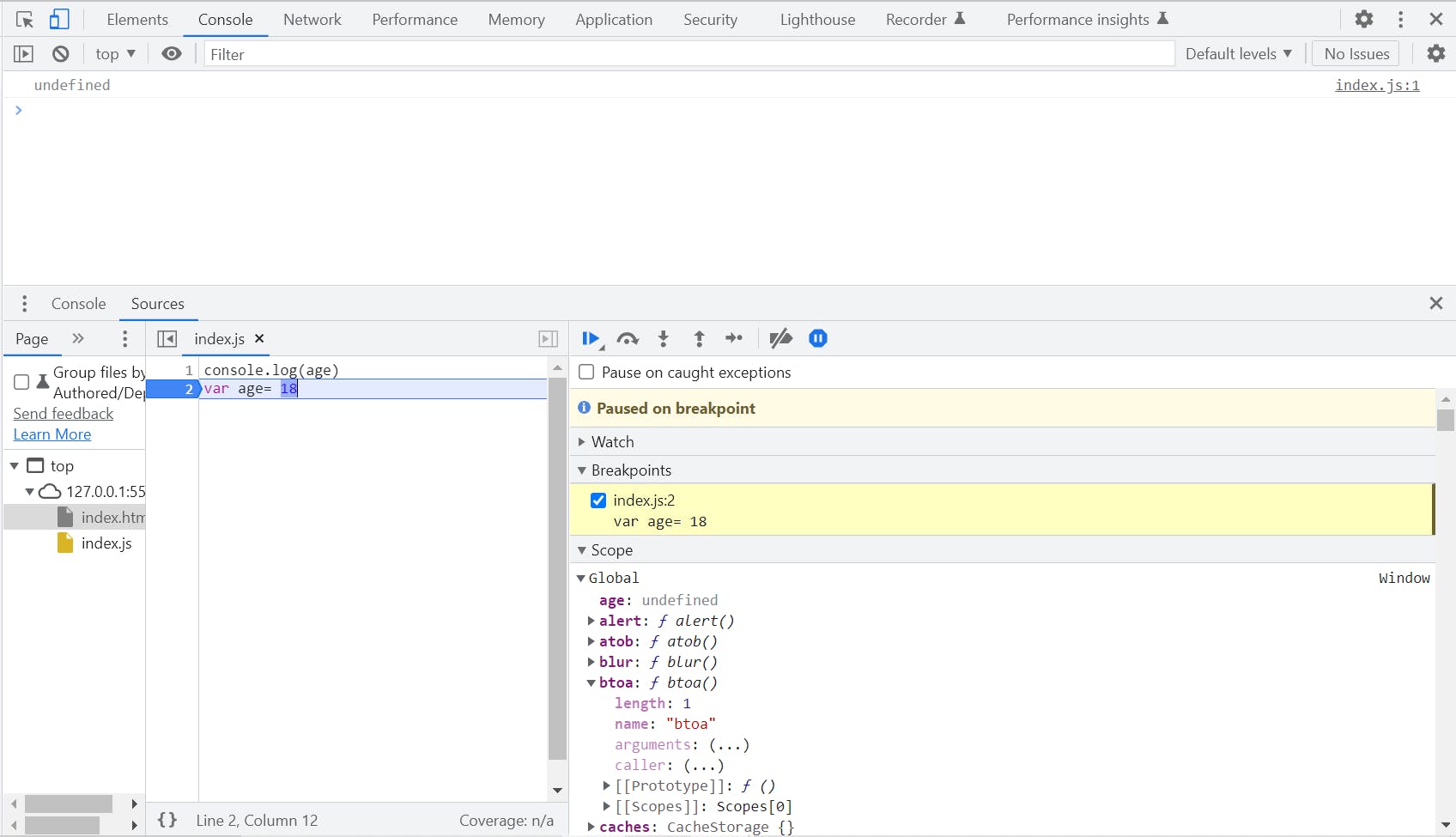The width and height of the screenshot is (1456, 837).
Task: Click the code editor vertical scrollbar
Action: (x=557, y=568)
